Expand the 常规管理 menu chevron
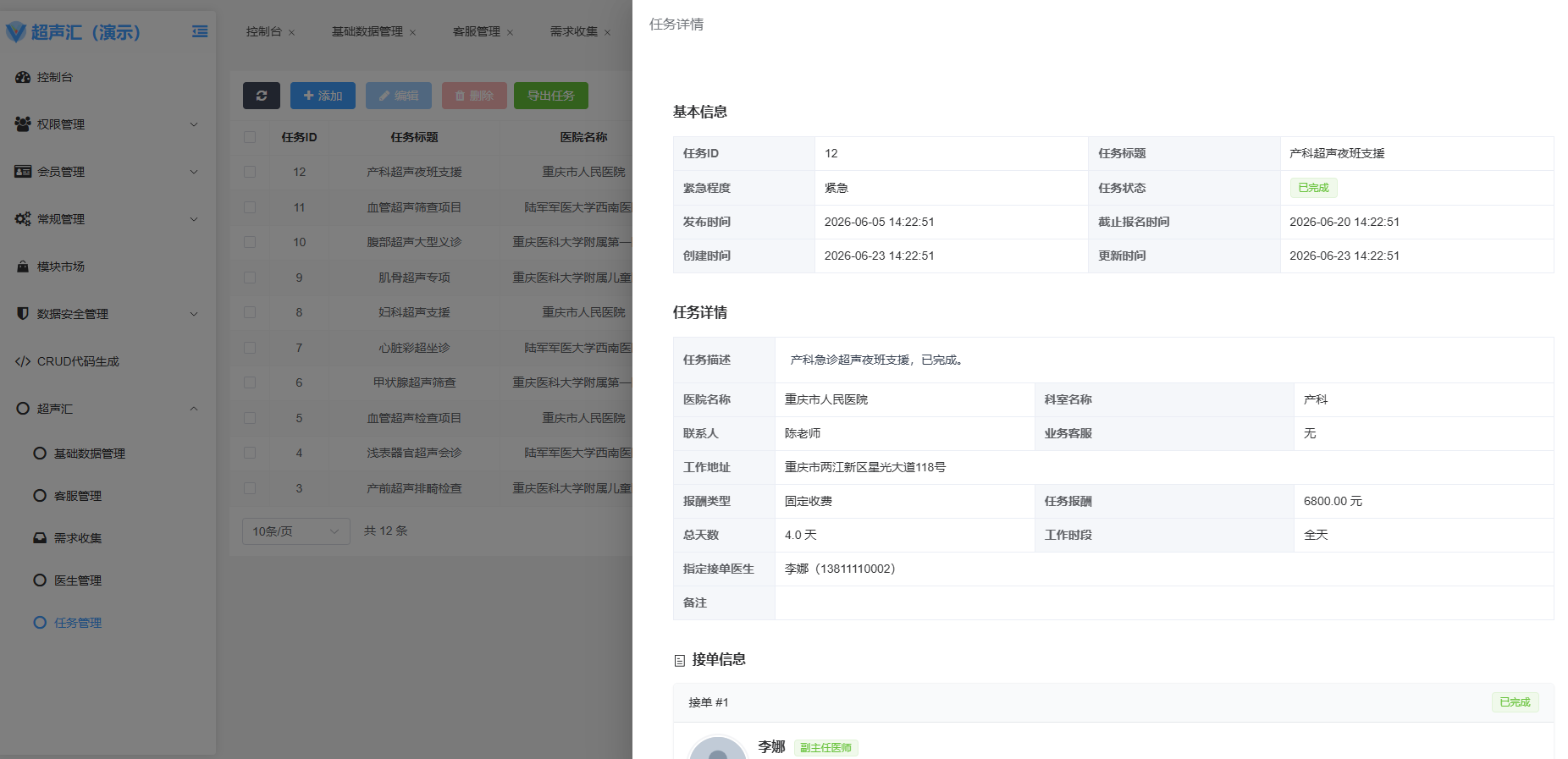The image size is (1568, 759). click(x=194, y=219)
